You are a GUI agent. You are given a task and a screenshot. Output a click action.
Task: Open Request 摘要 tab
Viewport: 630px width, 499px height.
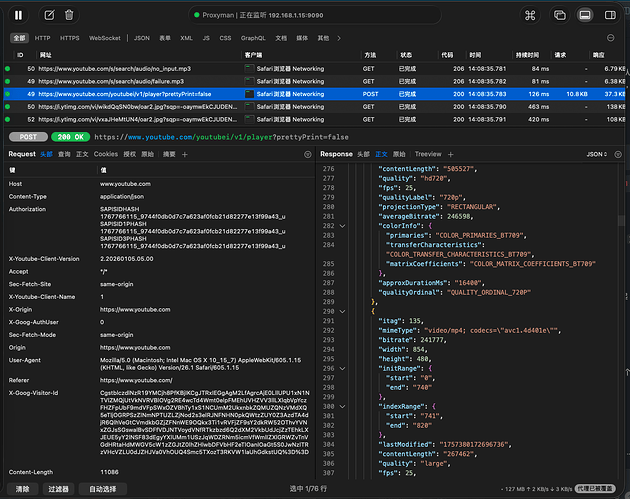click(x=169, y=154)
